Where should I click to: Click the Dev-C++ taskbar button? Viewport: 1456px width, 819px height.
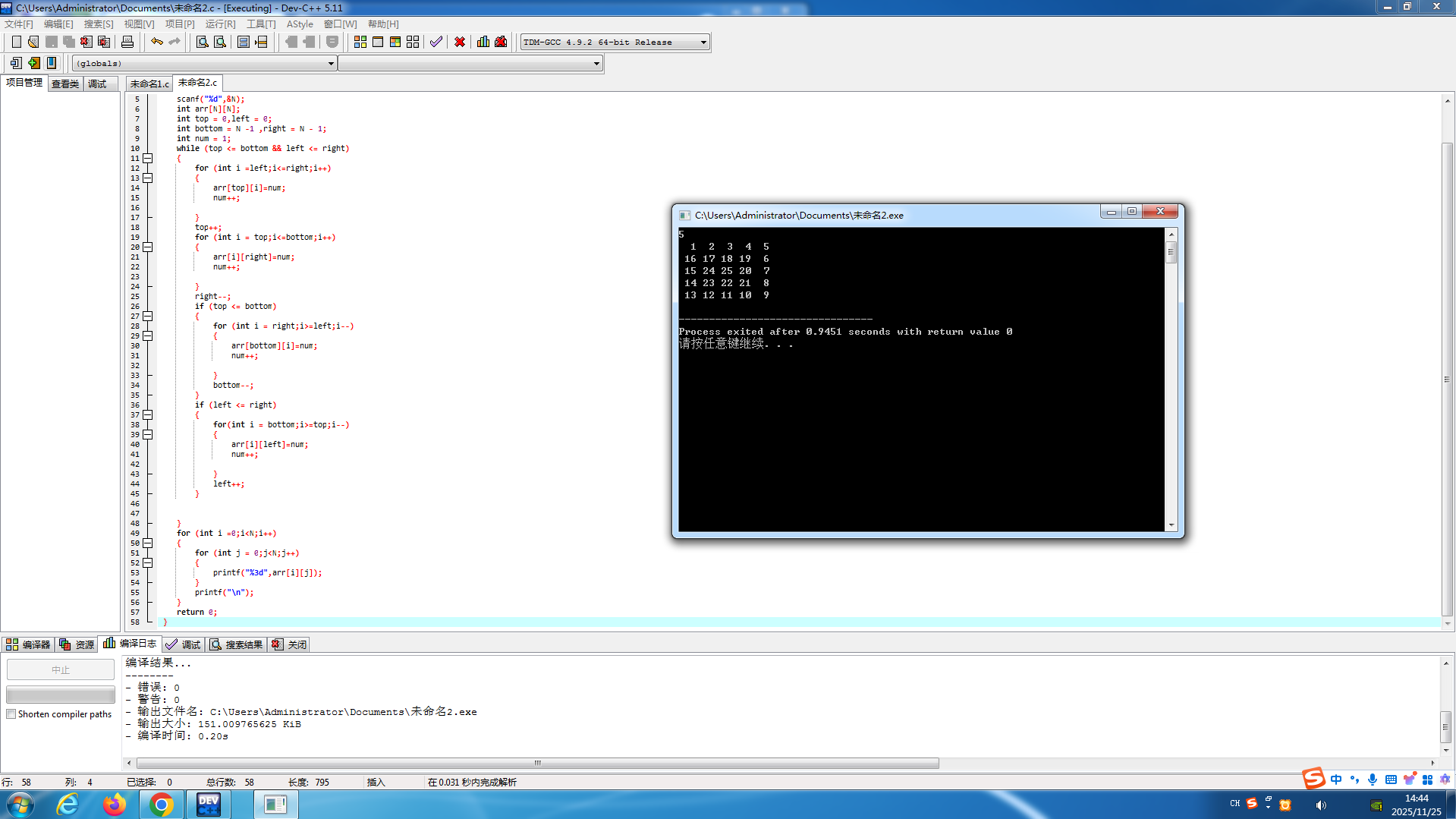tap(208, 805)
